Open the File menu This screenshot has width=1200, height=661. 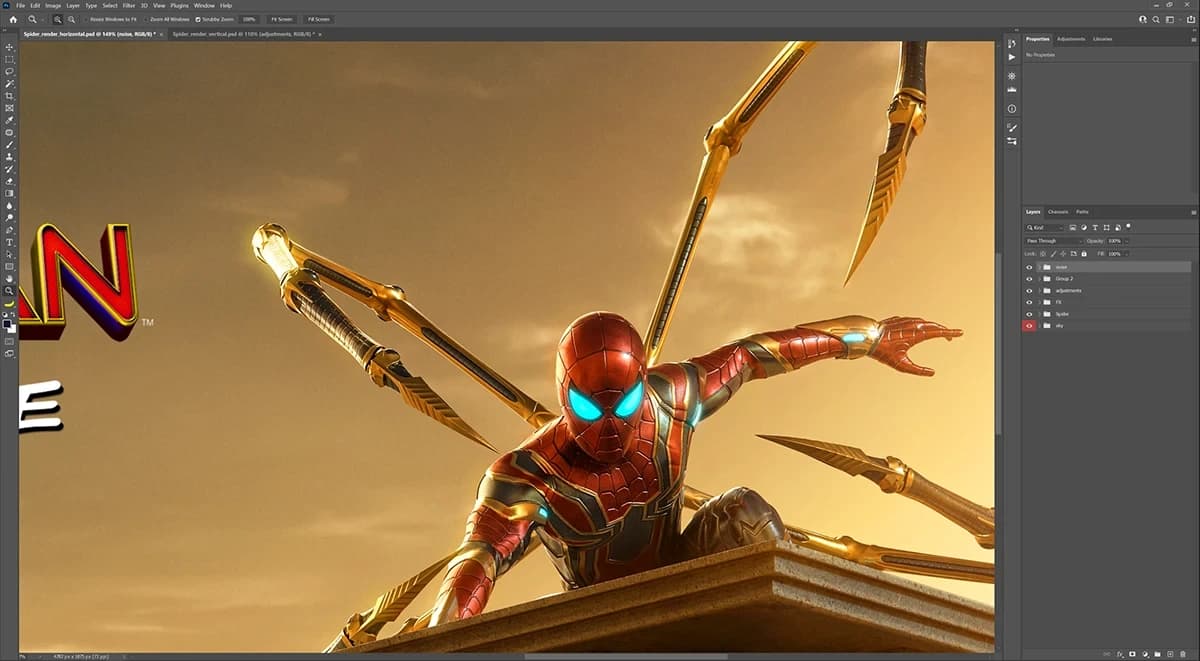(x=21, y=5)
